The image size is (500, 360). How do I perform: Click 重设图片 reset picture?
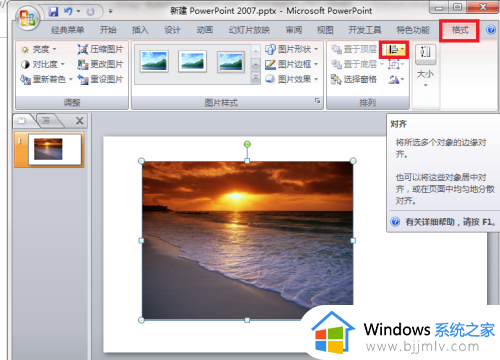100,79
